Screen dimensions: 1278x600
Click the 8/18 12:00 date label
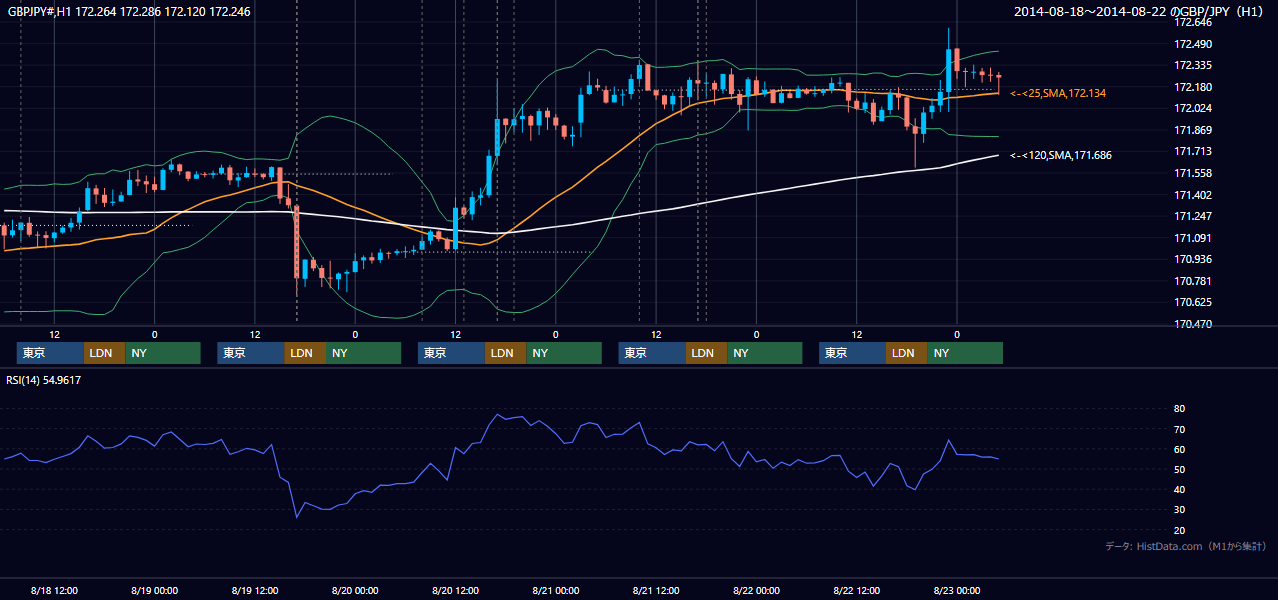pos(54,590)
